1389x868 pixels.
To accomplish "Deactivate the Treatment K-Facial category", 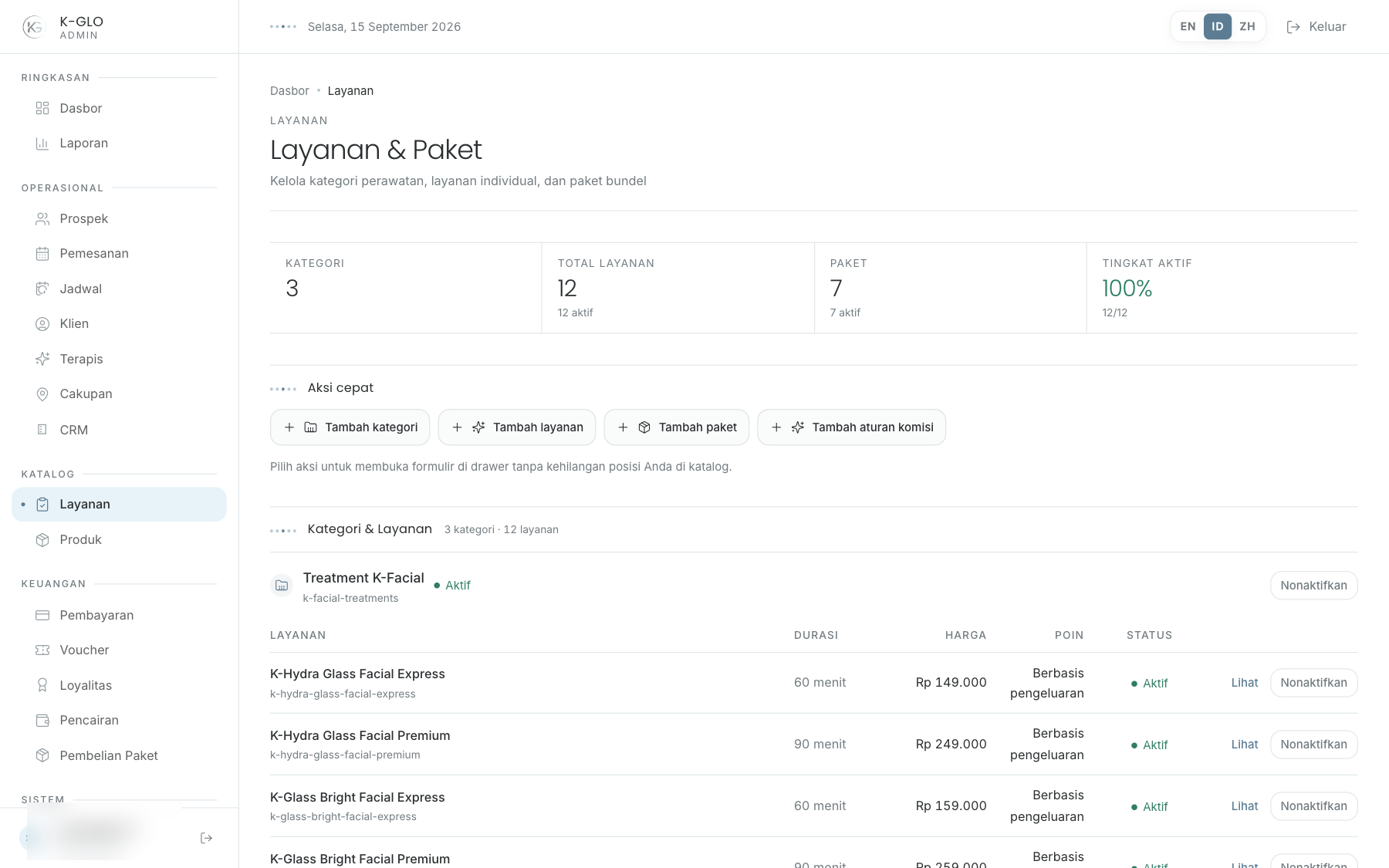I will pyautogui.click(x=1313, y=586).
